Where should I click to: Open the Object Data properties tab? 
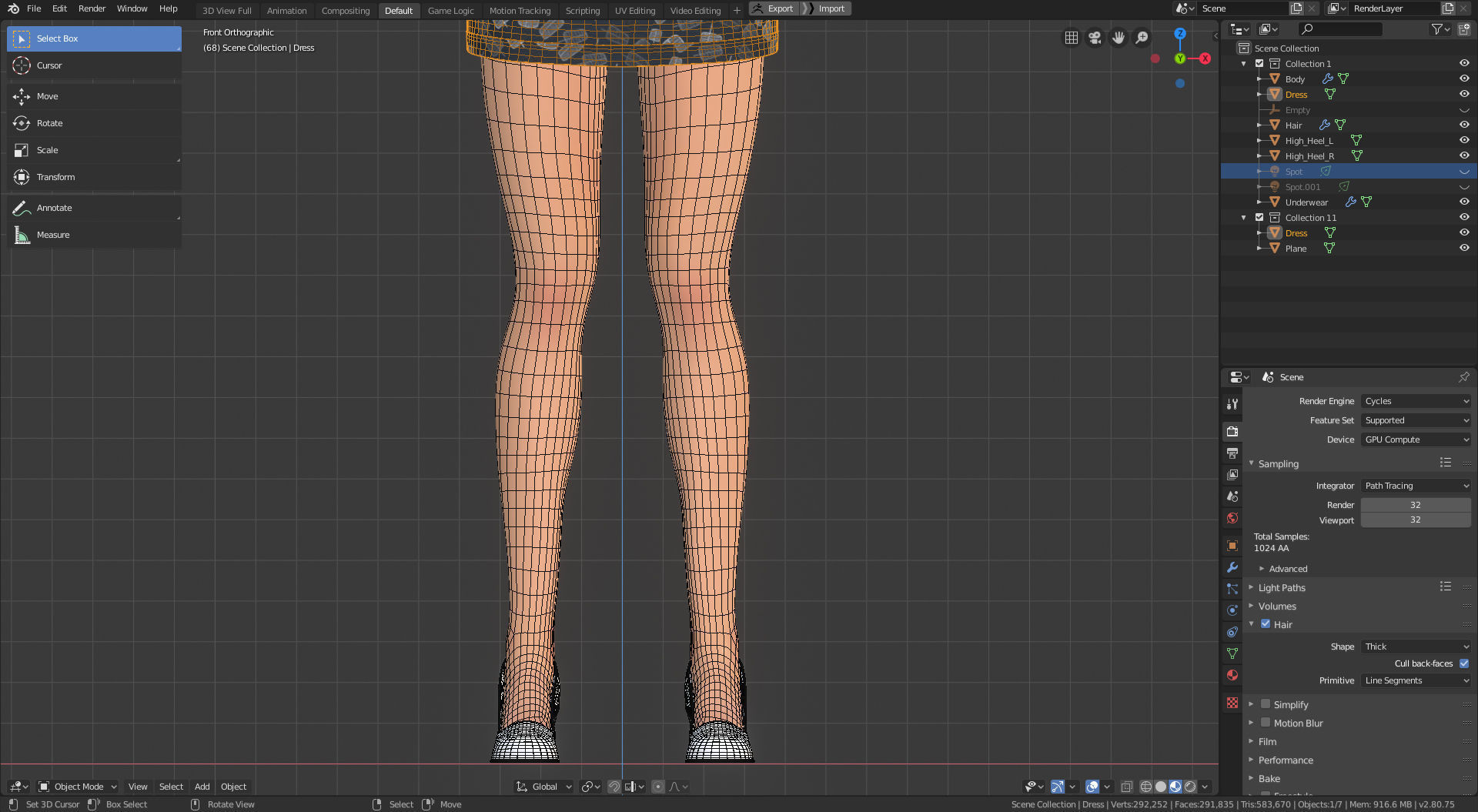click(1232, 653)
